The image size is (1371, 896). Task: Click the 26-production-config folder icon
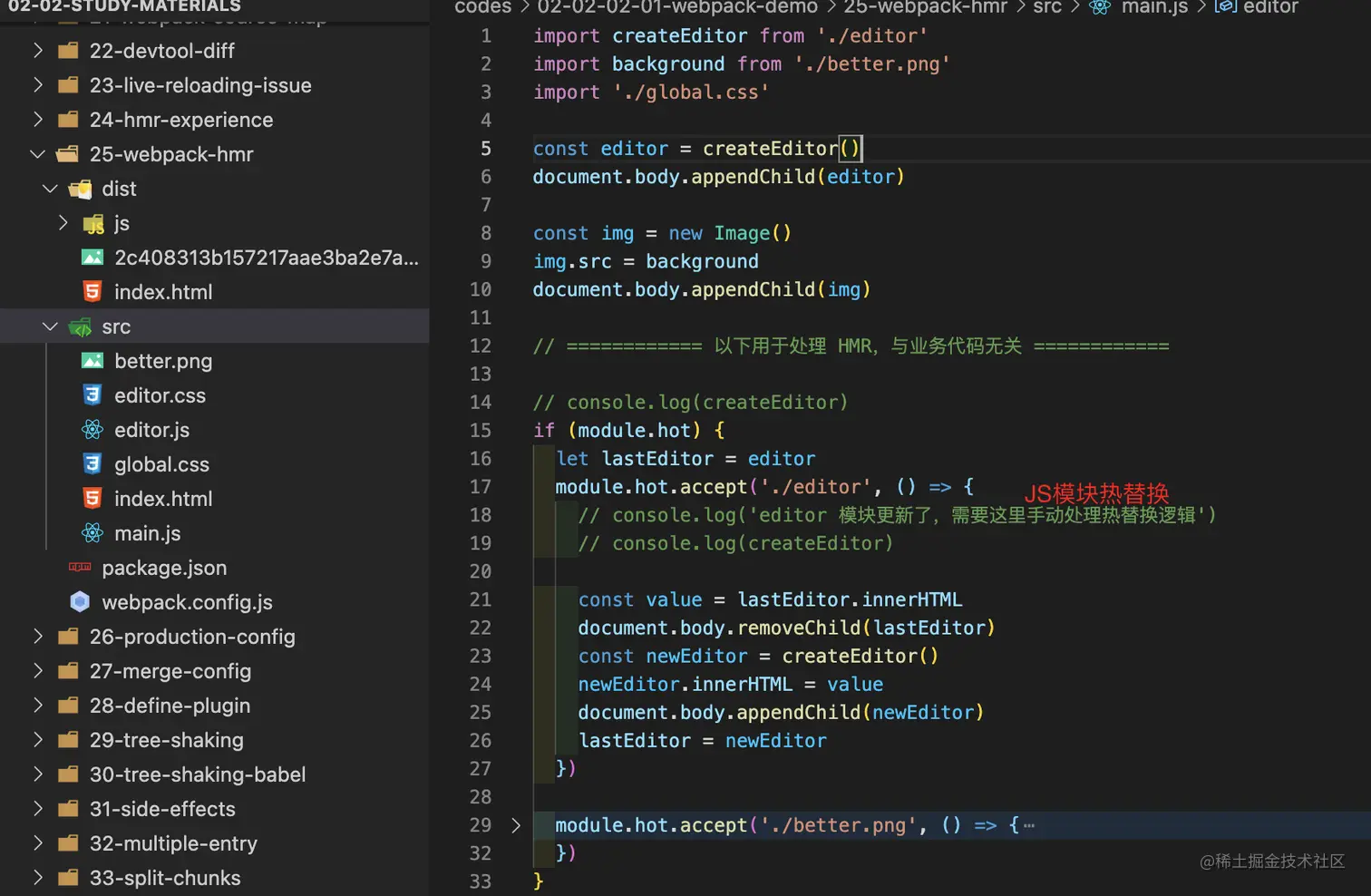coord(68,637)
